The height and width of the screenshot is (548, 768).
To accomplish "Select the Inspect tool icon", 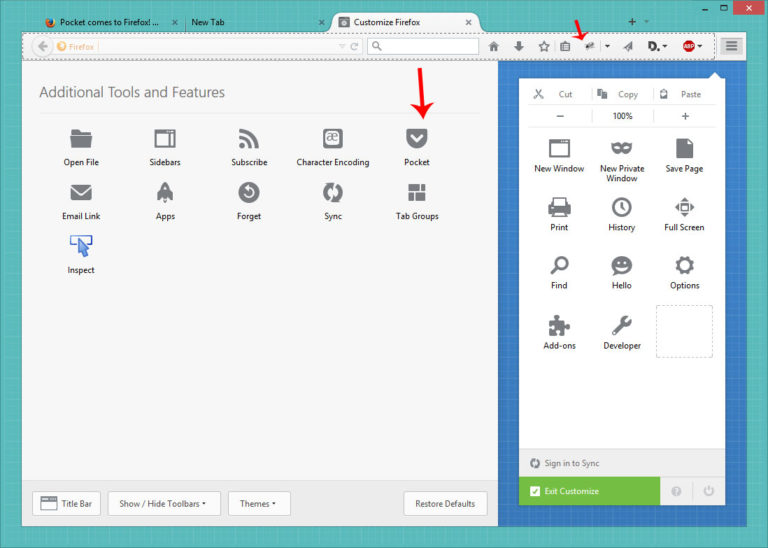I will click(x=81, y=246).
